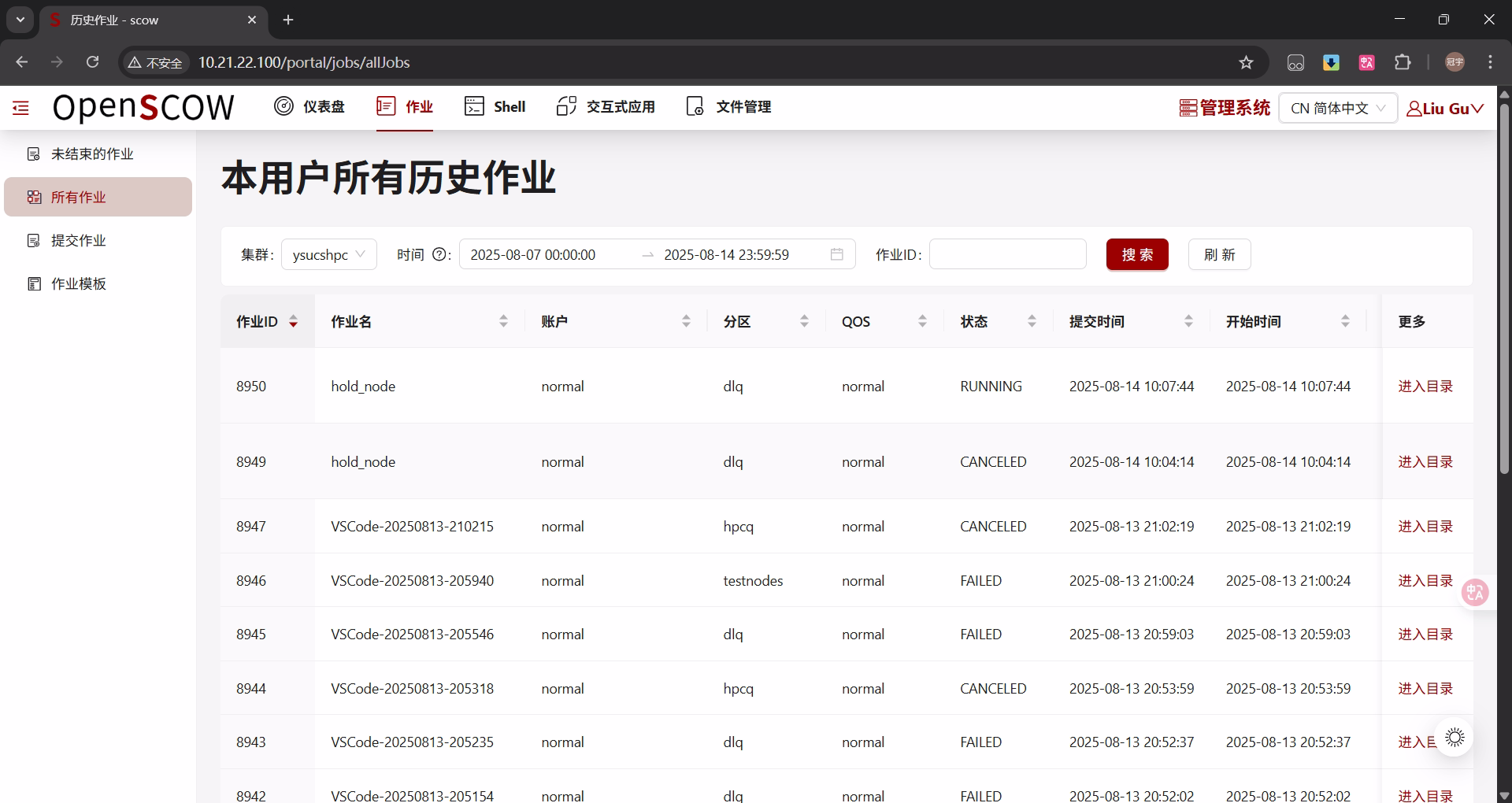Collapse the sidebar with the hamburger menu icon
This screenshot has width=1512, height=803.
click(21, 108)
